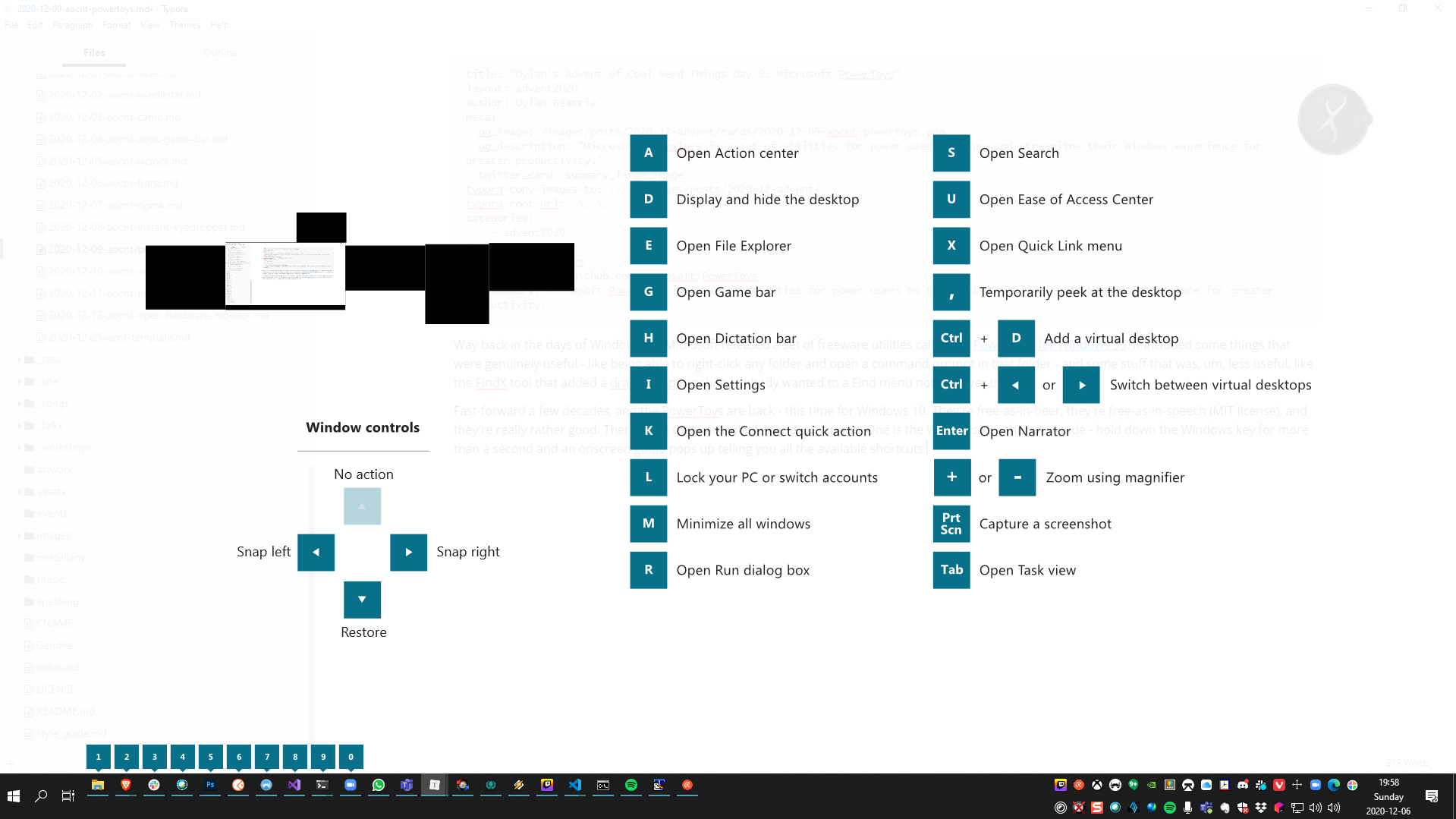The width and height of the screenshot is (1456, 819).
Task: Click the H key tile for Dictation bar
Action: (x=648, y=338)
